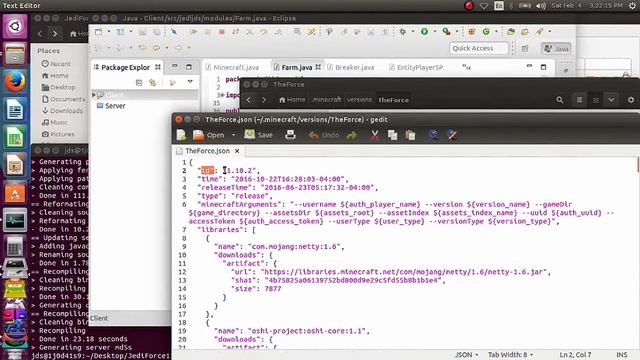Open the sound volume indicator in top bar
This screenshot has width=640, height=360.
pos(541,6)
